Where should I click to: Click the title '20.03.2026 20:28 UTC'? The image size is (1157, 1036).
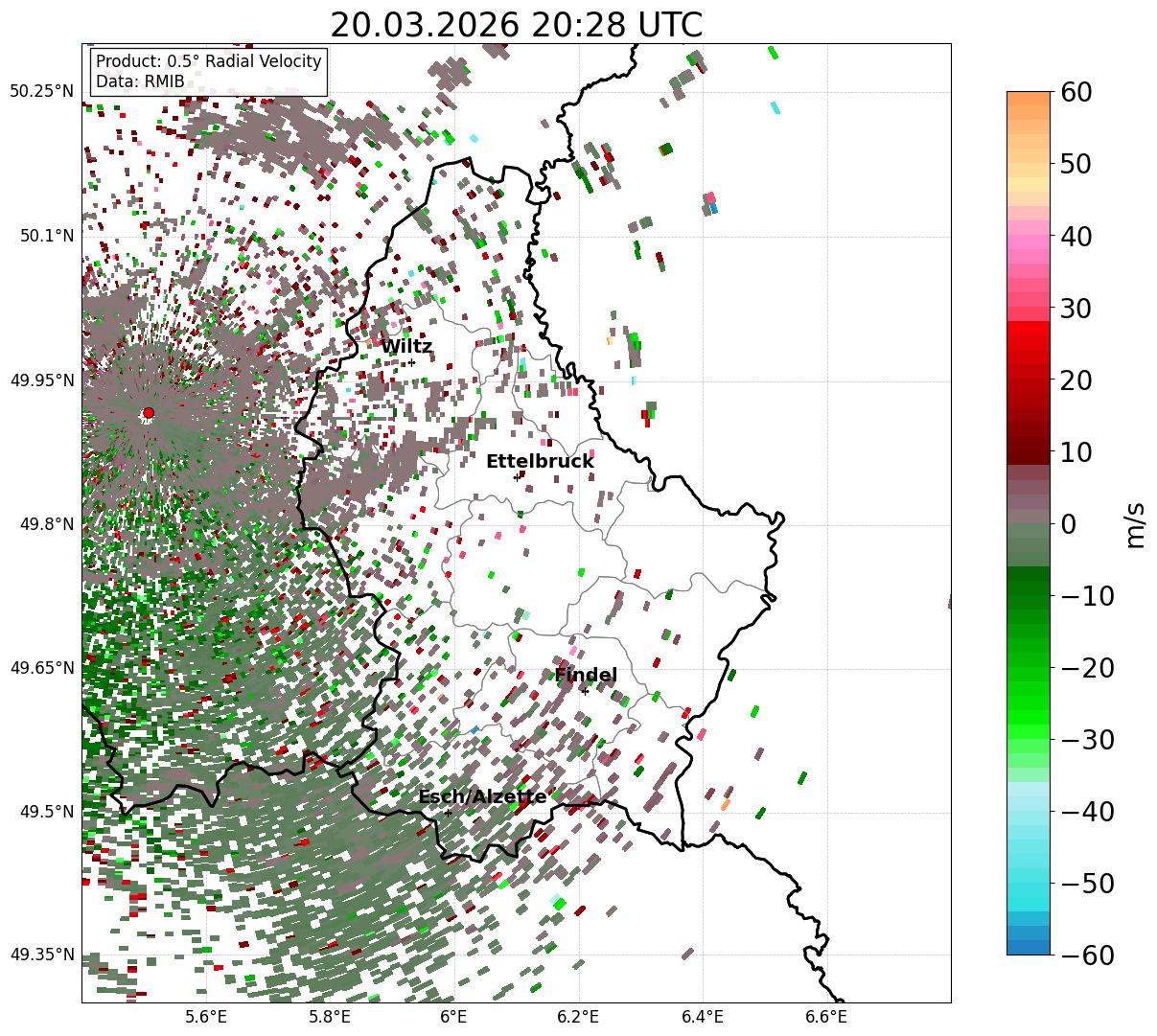click(x=516, y=25)
